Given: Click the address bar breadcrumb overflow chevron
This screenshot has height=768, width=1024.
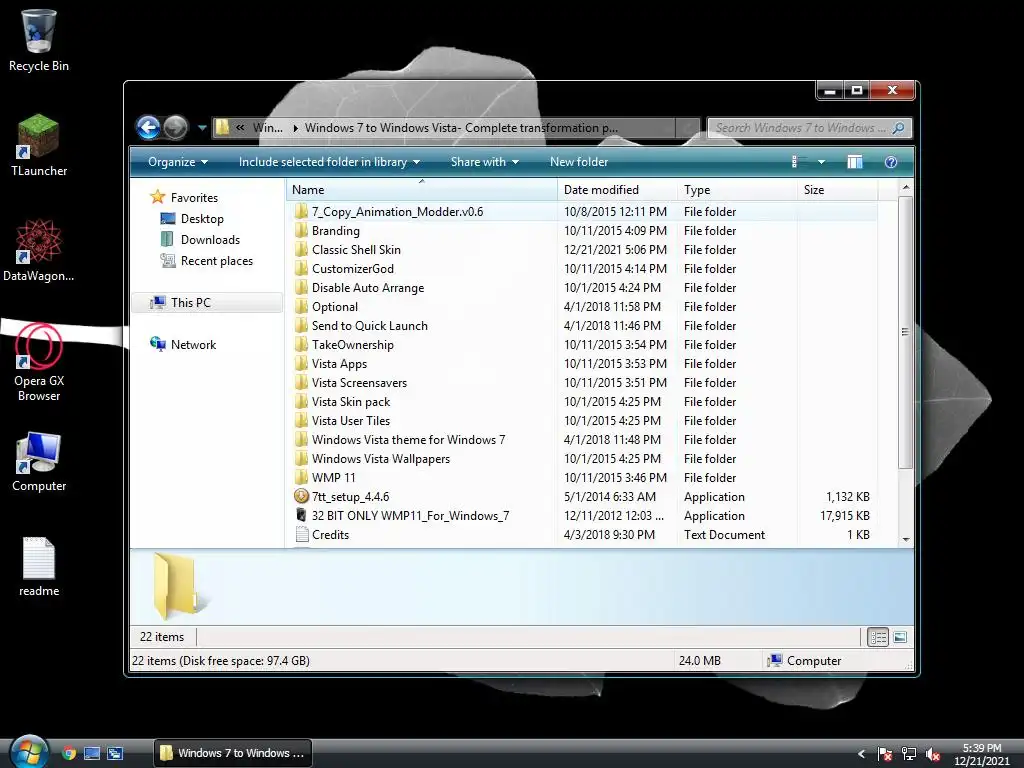Looking at the screenshot, I should (x=240, y=128).
